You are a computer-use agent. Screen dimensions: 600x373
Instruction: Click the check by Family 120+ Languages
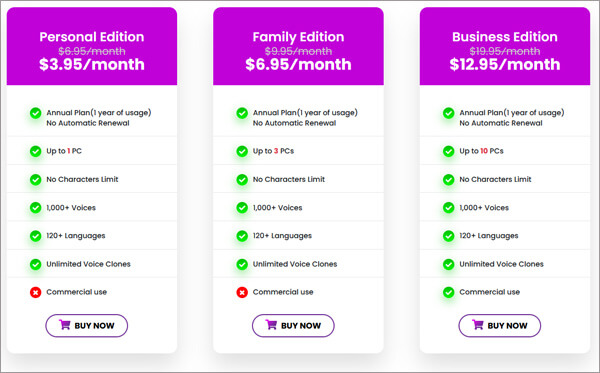click(x=242, y=236)
